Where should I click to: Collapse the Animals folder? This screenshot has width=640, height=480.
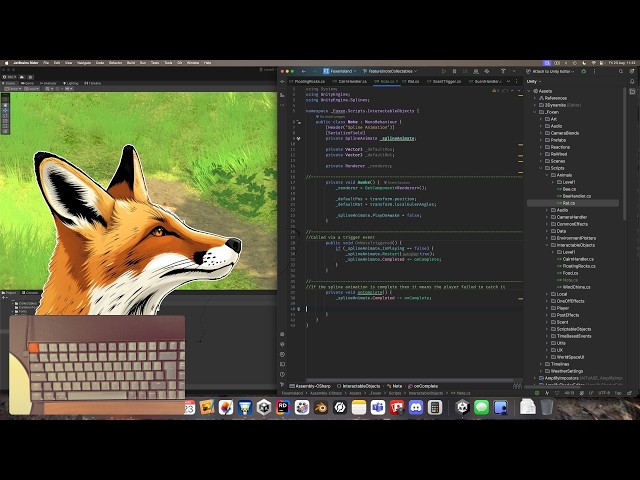(547, 175)
